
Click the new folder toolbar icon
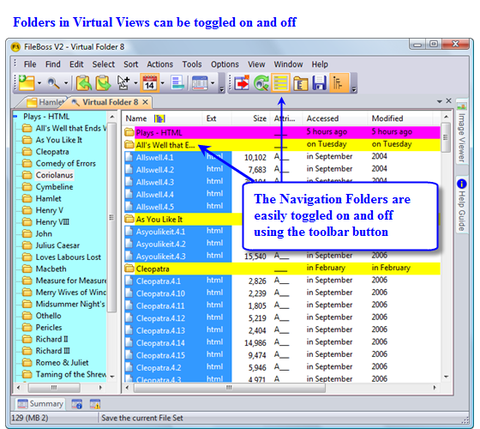point(27,83)
